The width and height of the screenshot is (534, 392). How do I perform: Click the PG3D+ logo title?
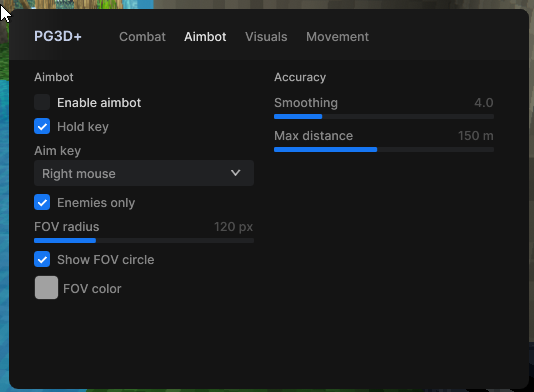point(58,36)
